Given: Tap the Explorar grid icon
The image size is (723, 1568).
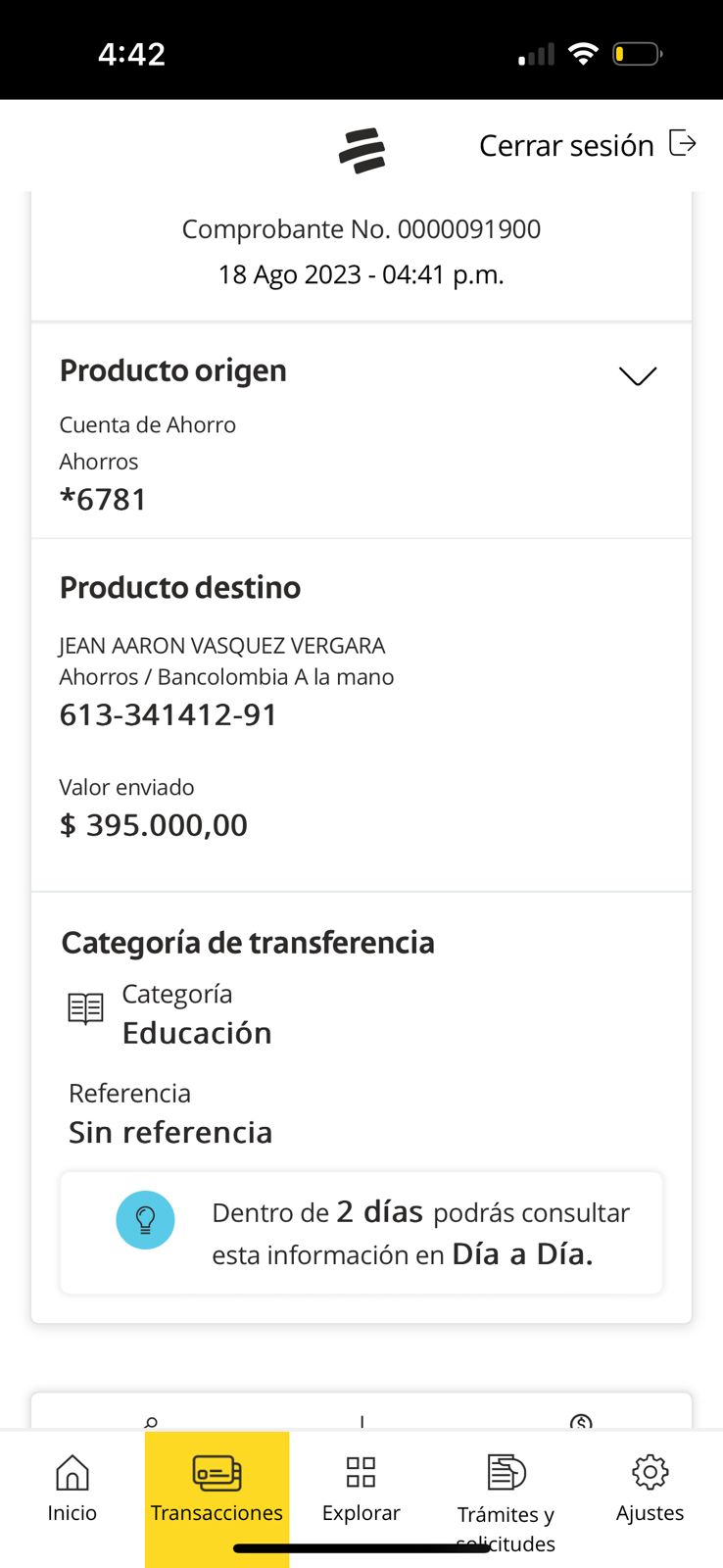Looking at the screenshot, I should click(x=361, y=1472).
